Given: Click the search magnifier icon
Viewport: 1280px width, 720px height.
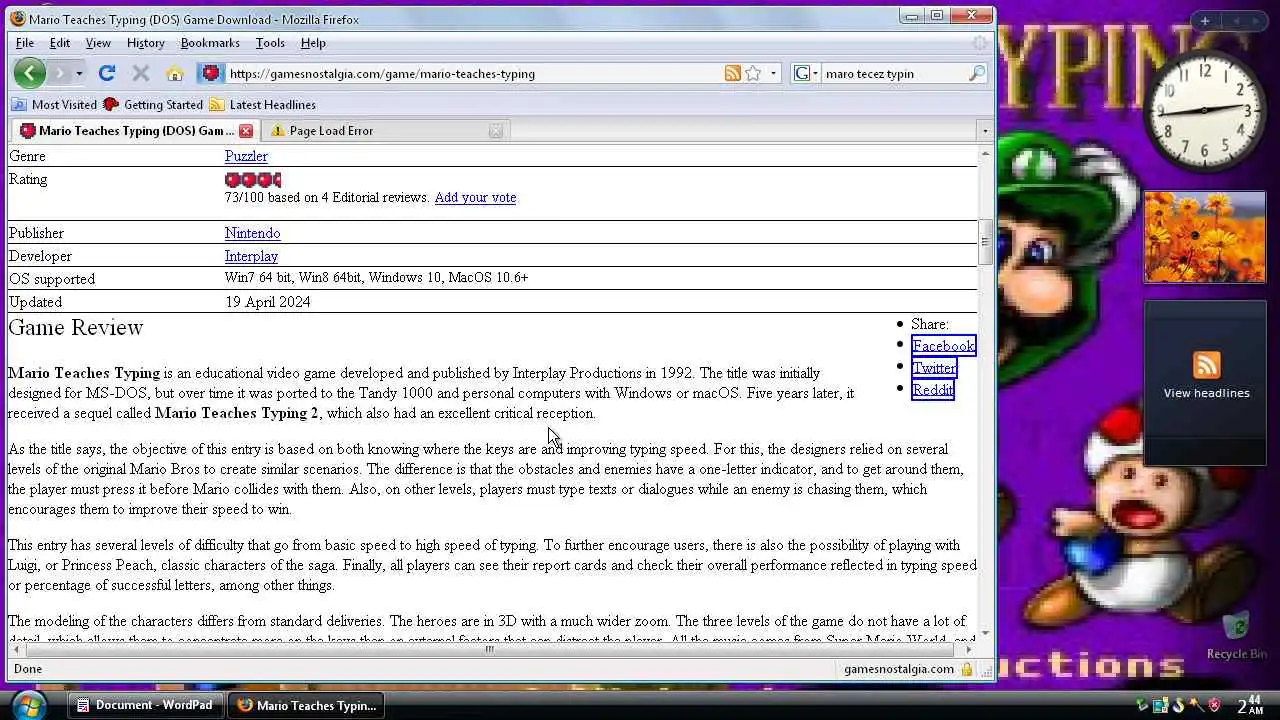Looking at the screenshot, I should [977, 73].
